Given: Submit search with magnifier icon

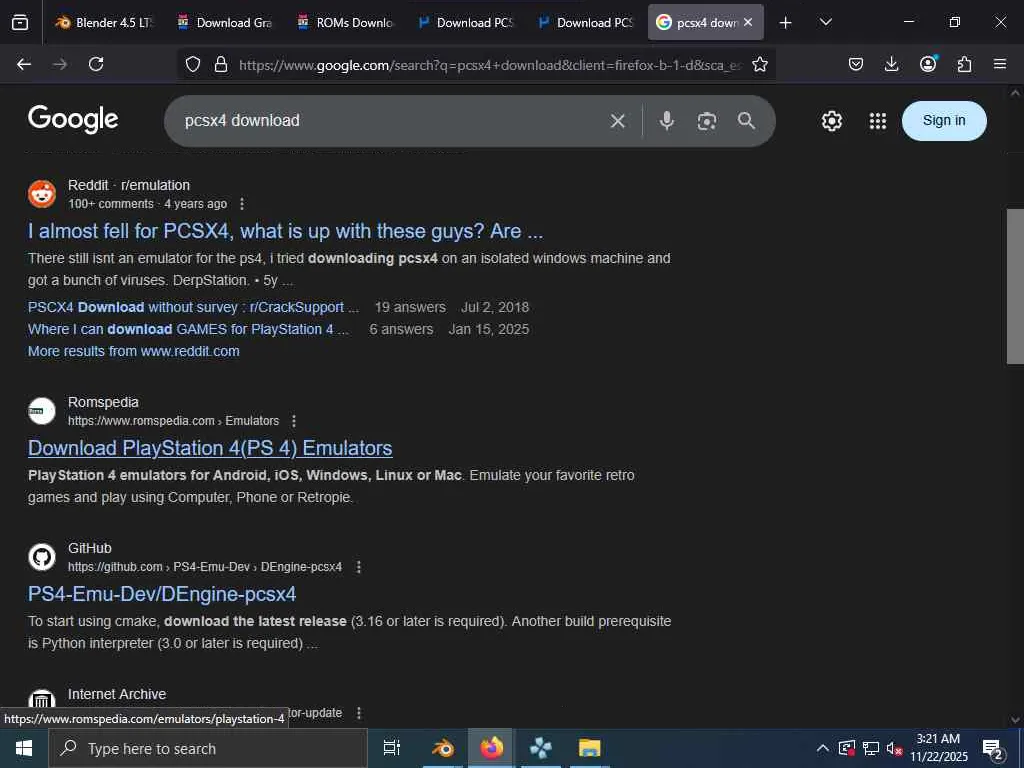Looking at the screenshot, I should (x=746, y=121).
